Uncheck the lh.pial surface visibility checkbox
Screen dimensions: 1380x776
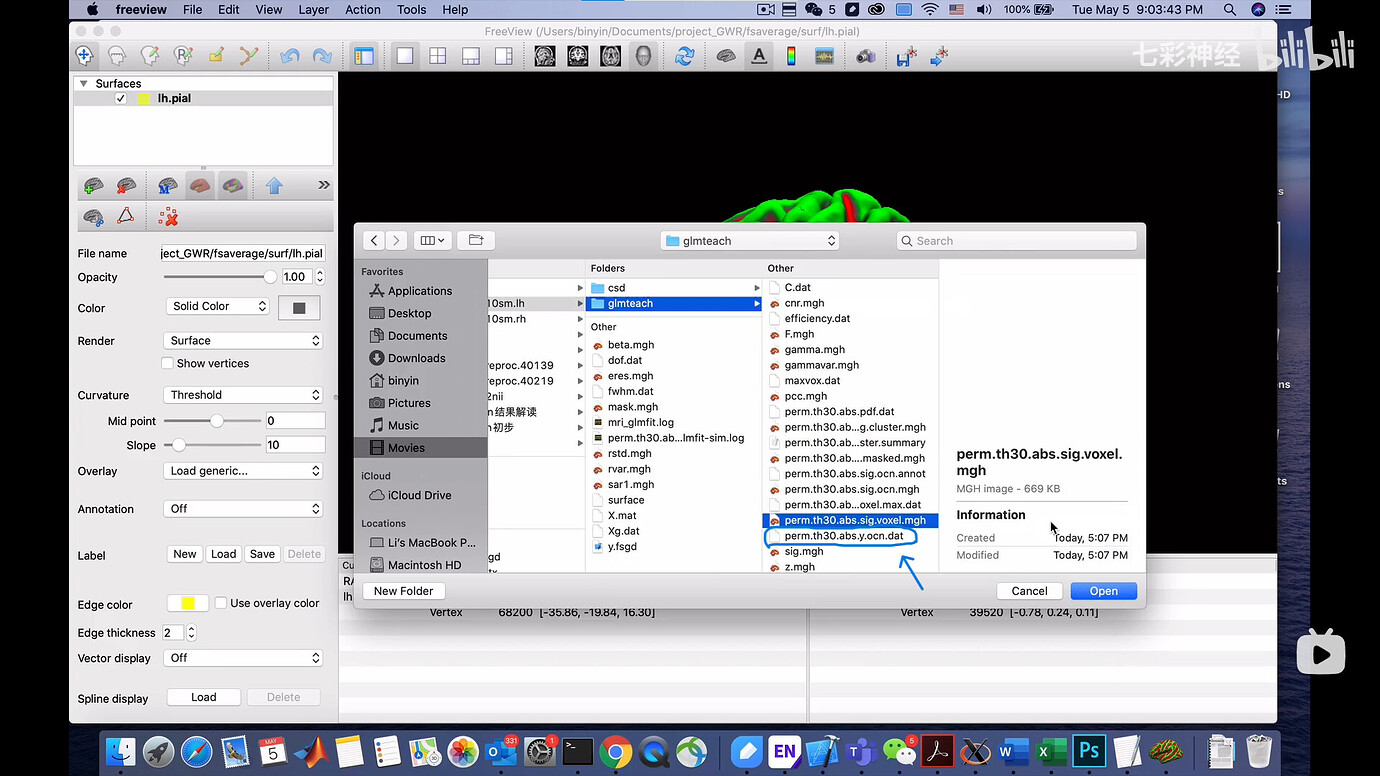pyautogui.click(x=121, y=99)
